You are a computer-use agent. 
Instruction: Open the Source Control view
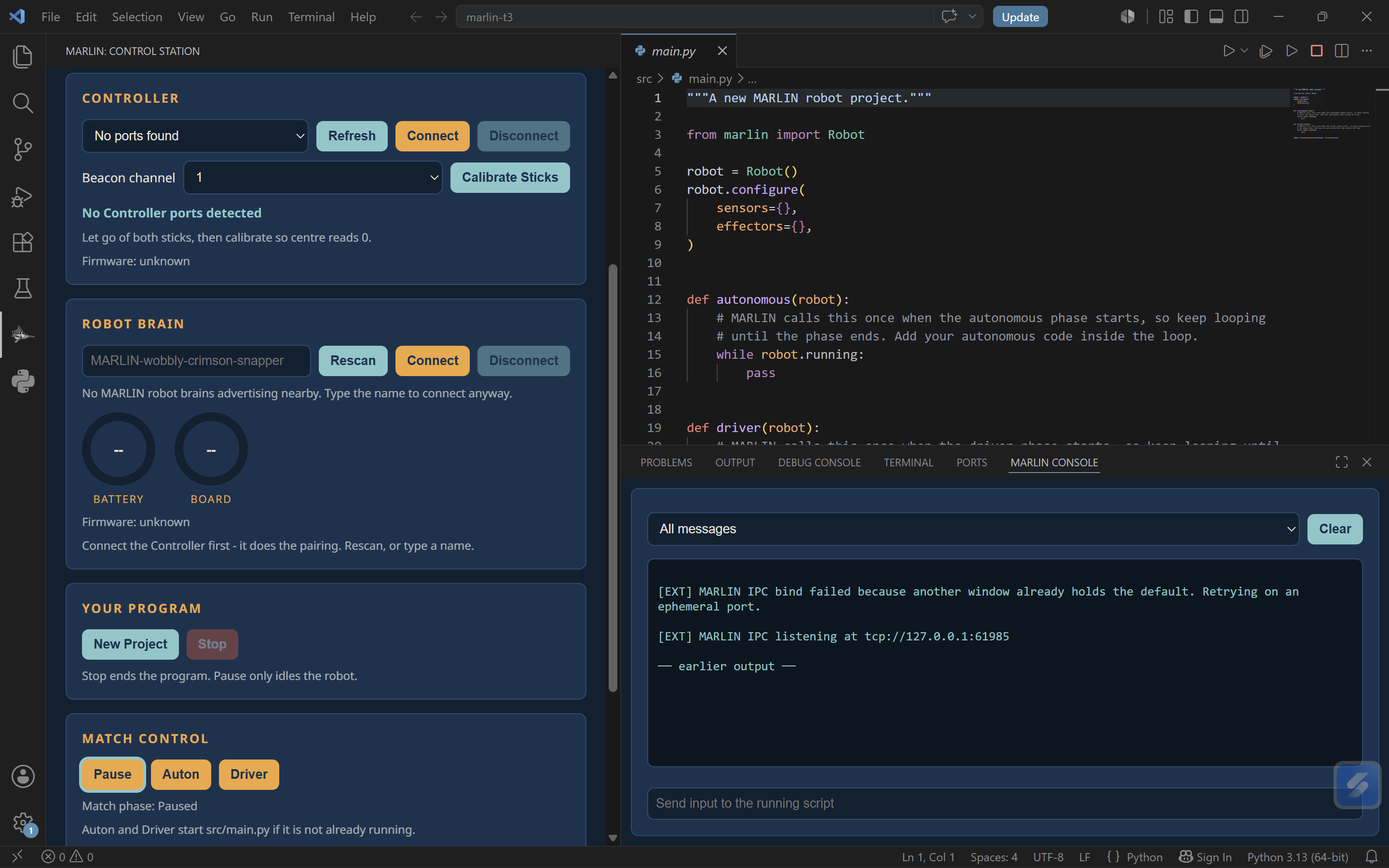(23, 149)
